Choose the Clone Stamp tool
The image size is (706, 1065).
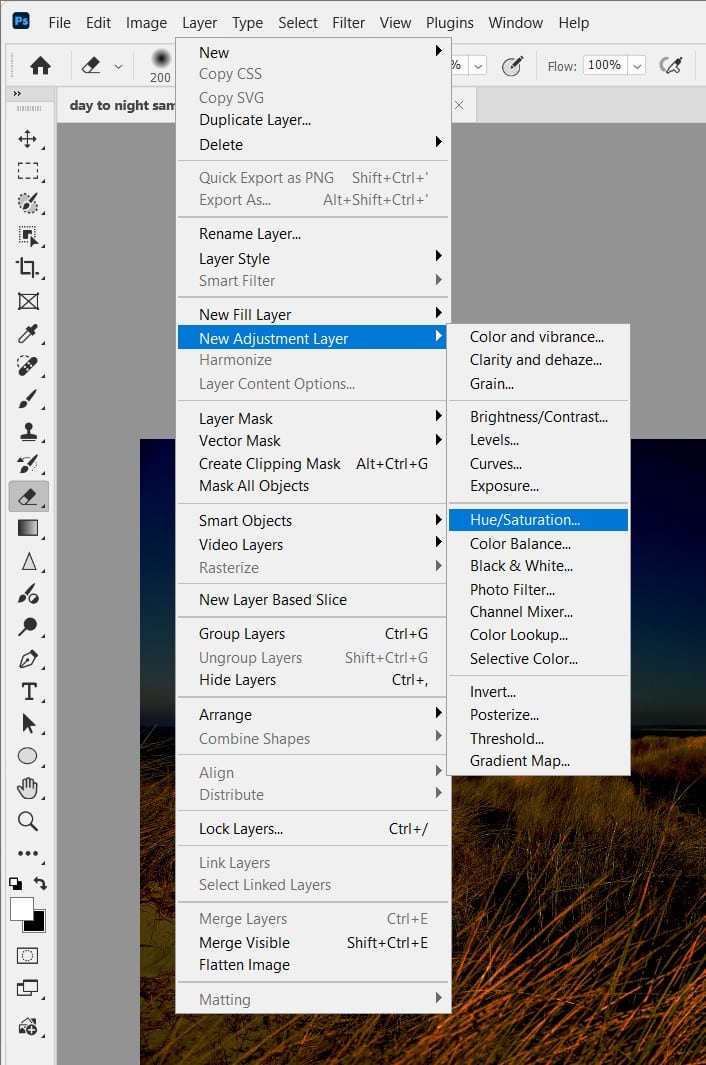pyautogui.click(x=28, y=430)
